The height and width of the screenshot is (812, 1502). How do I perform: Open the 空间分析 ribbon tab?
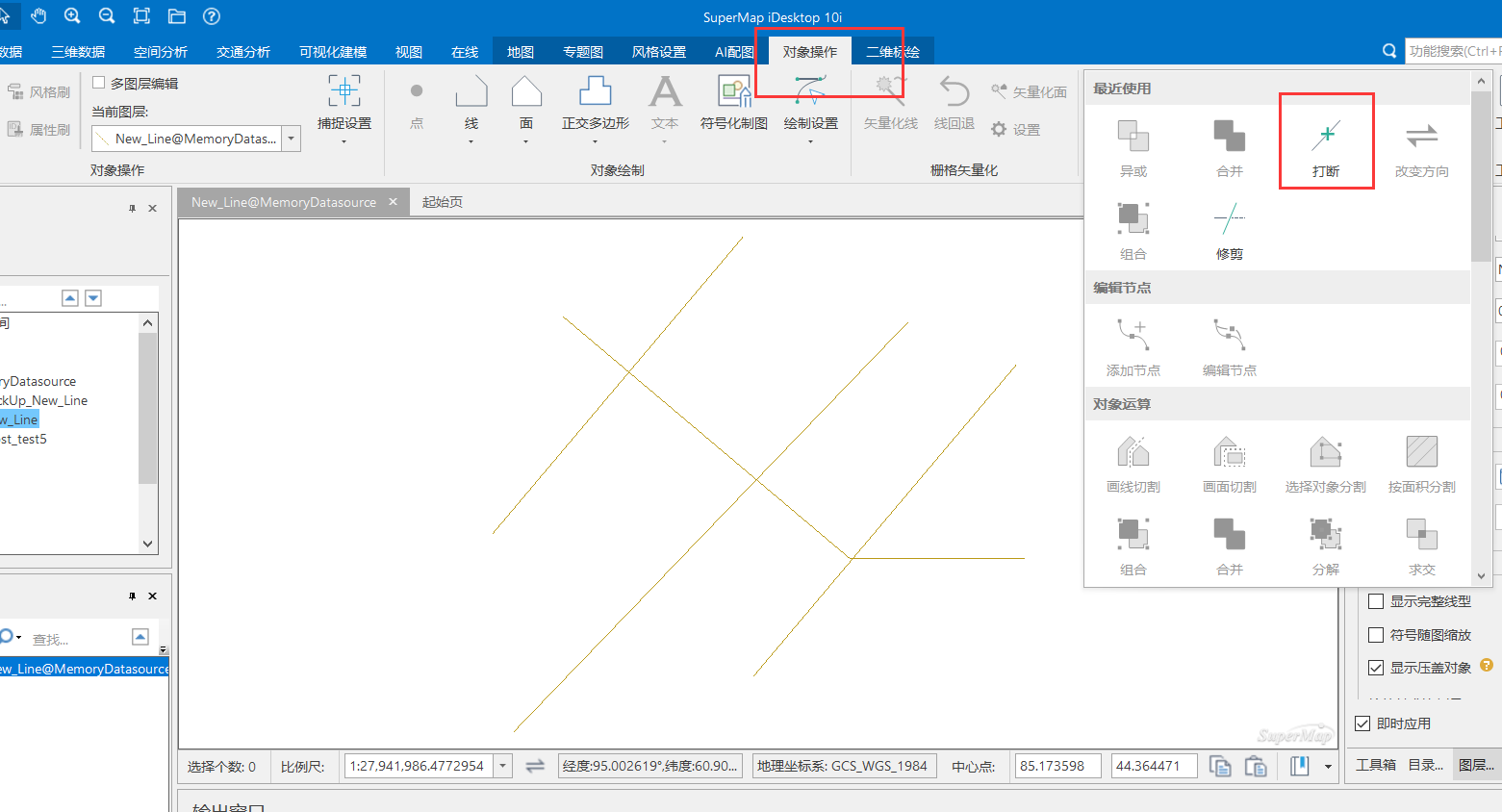point(161,52)
